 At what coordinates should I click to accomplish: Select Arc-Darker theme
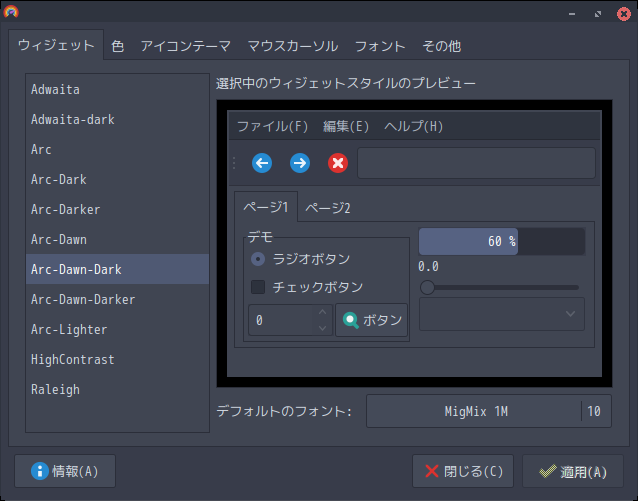[118, 209]
